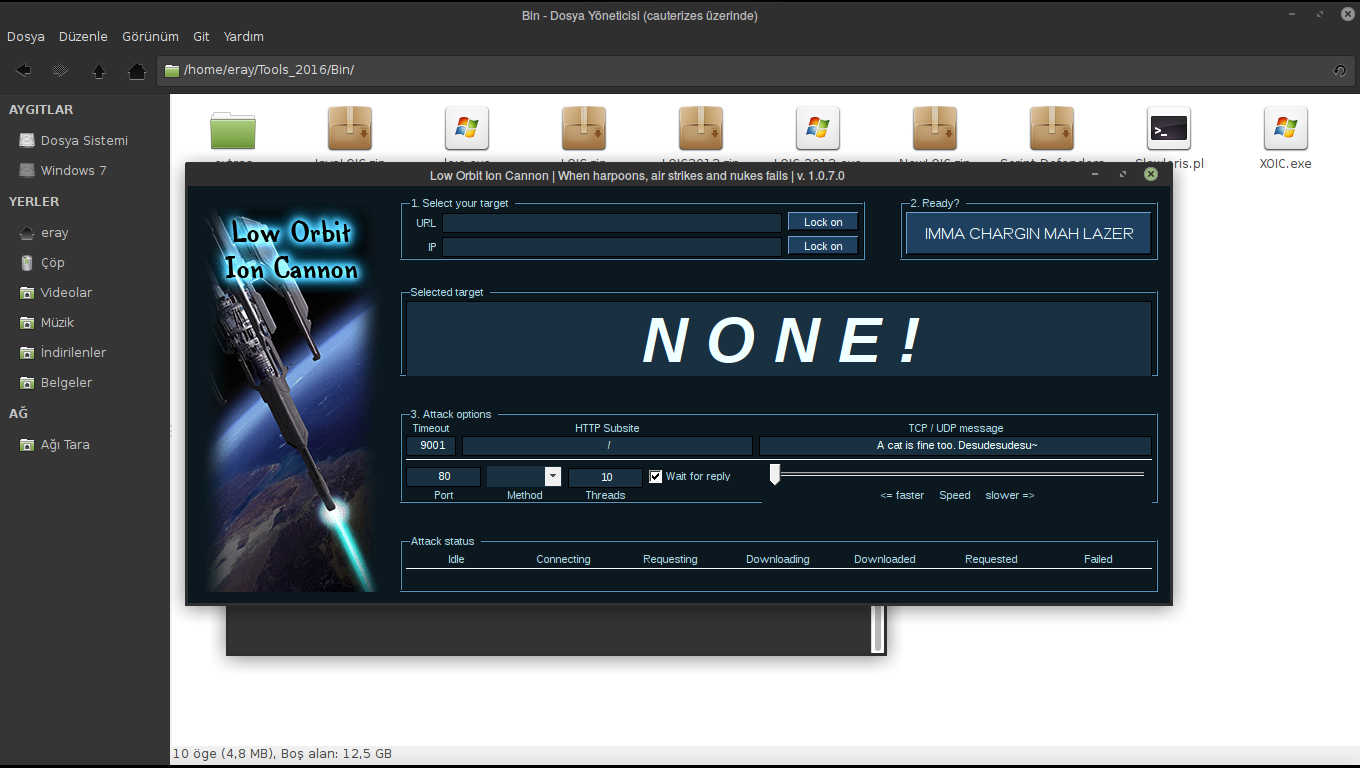Image resolution: width=1360 pixels, height=768 pixels.
Task: Click the Threads field showing 10
Action: 606,477
